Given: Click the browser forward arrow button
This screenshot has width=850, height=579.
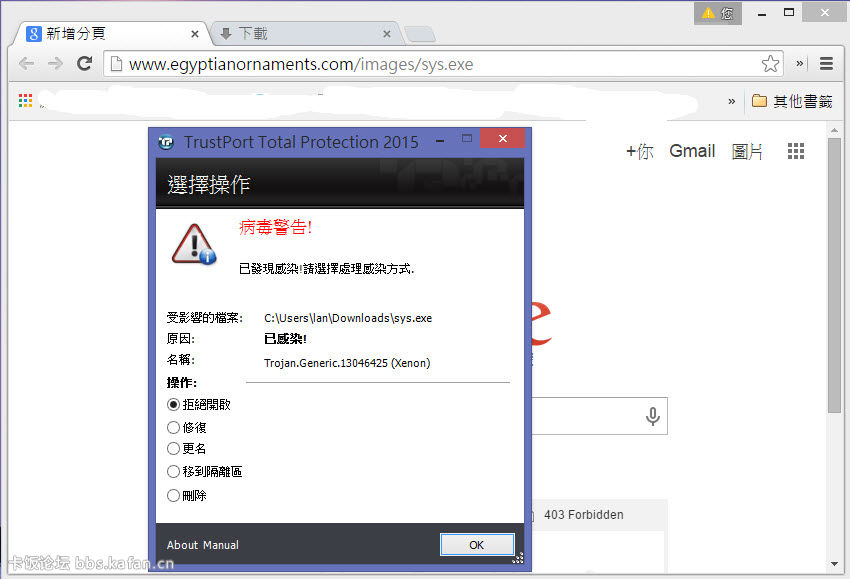Looking at the screenshot, I should click(55, 64).
